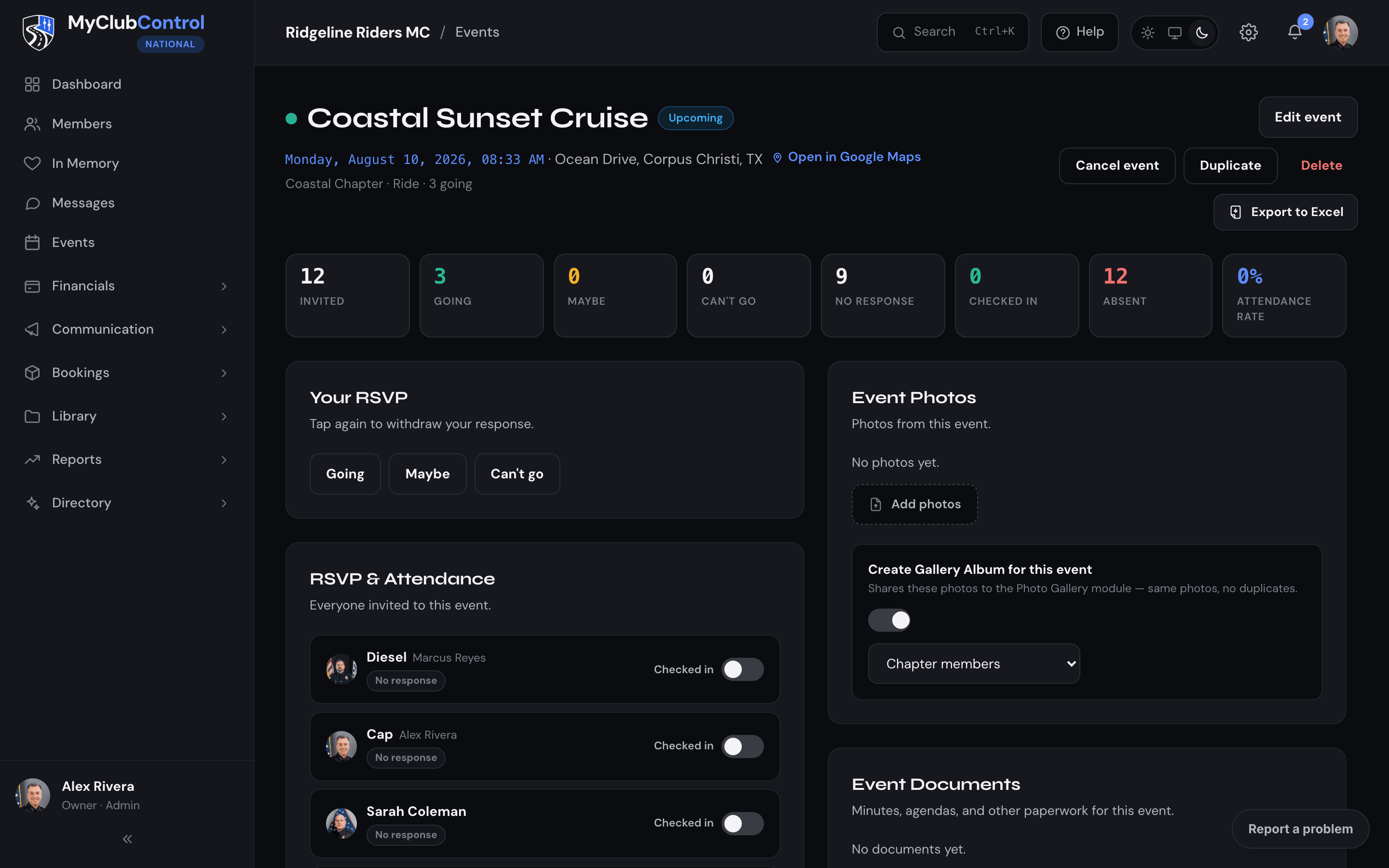
Task: Click the Edit event button
Action: 1307,117
